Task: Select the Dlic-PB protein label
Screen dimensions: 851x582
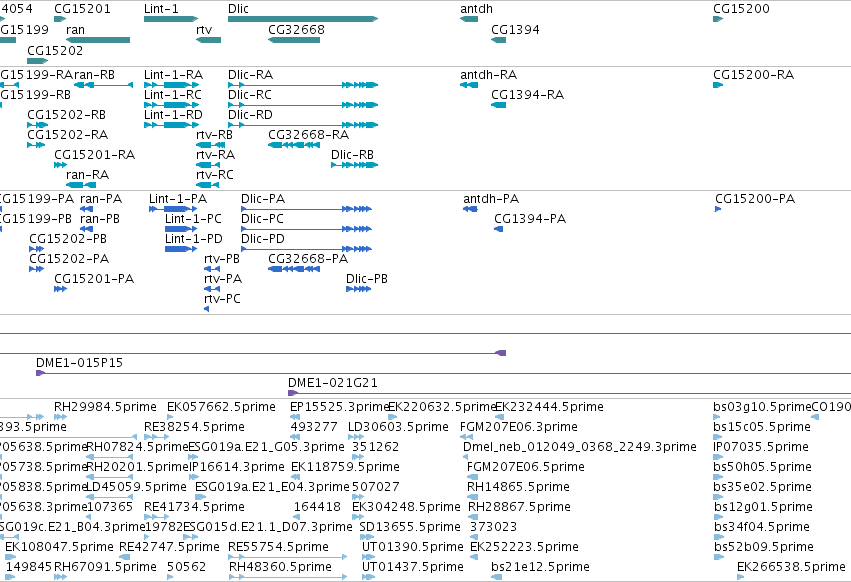Action: [x=367, y=280]
